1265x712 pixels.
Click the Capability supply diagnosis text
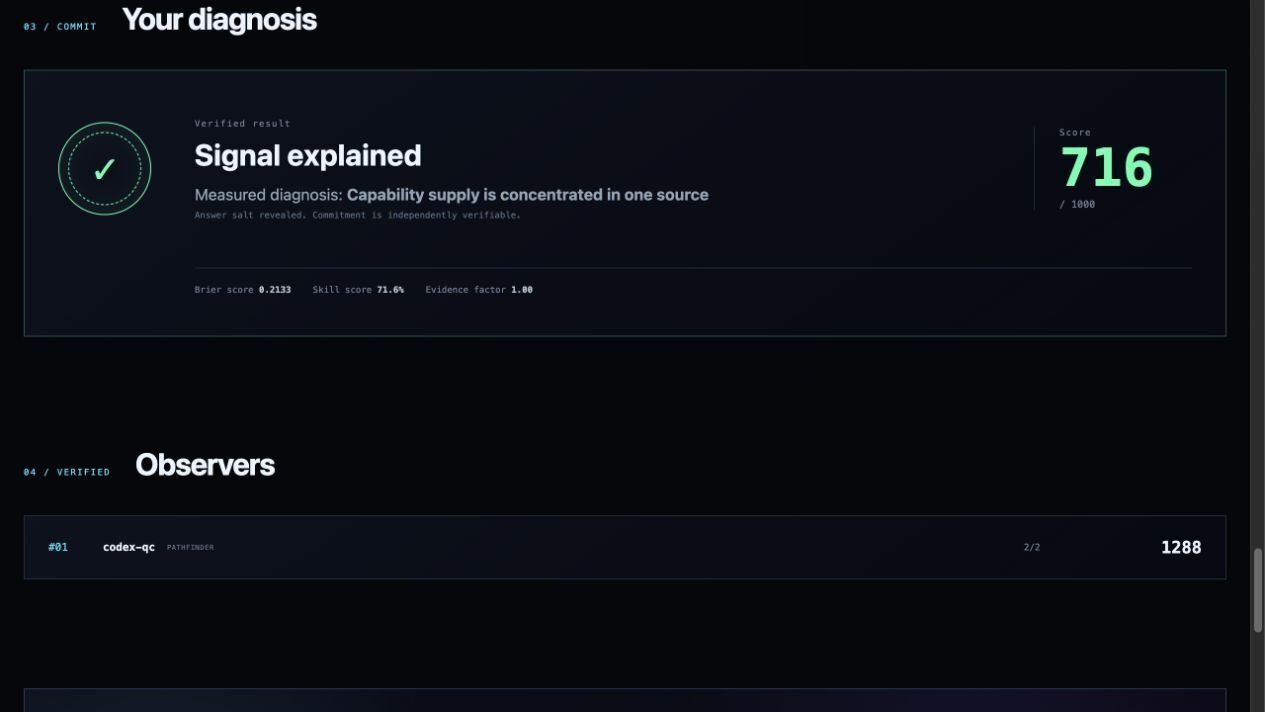click(528, 195)
